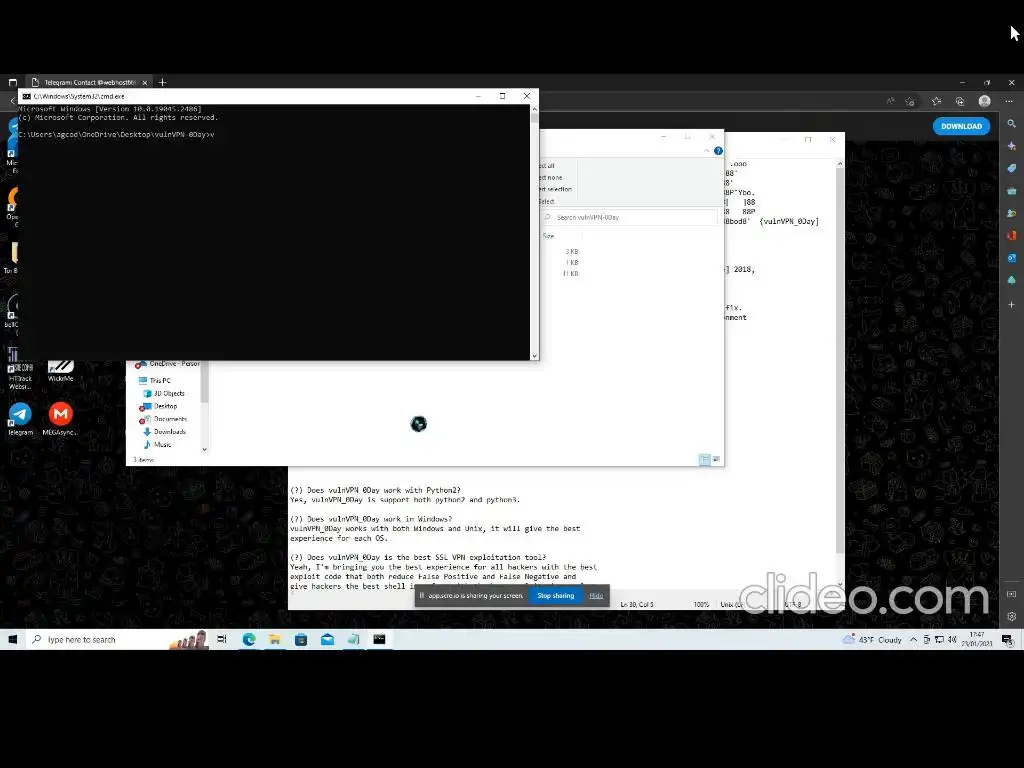
Task: Add this page to favorites
Action: click(x=910, y=101)
